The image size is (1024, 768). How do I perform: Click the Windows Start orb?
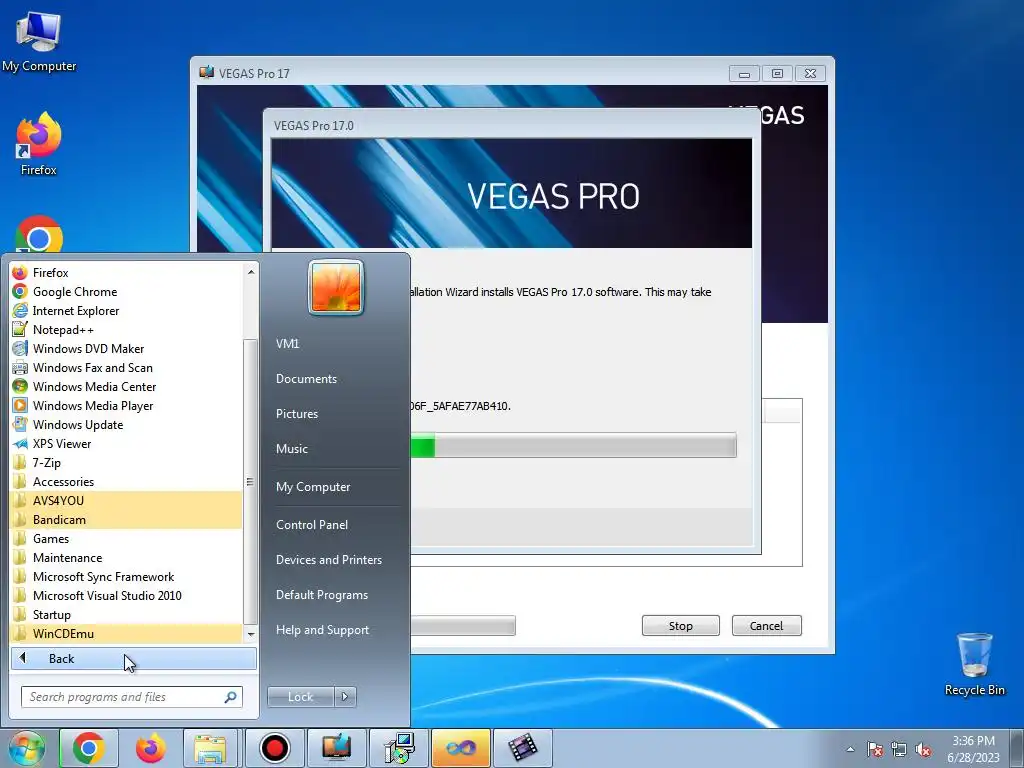click(x=26, y=748)
